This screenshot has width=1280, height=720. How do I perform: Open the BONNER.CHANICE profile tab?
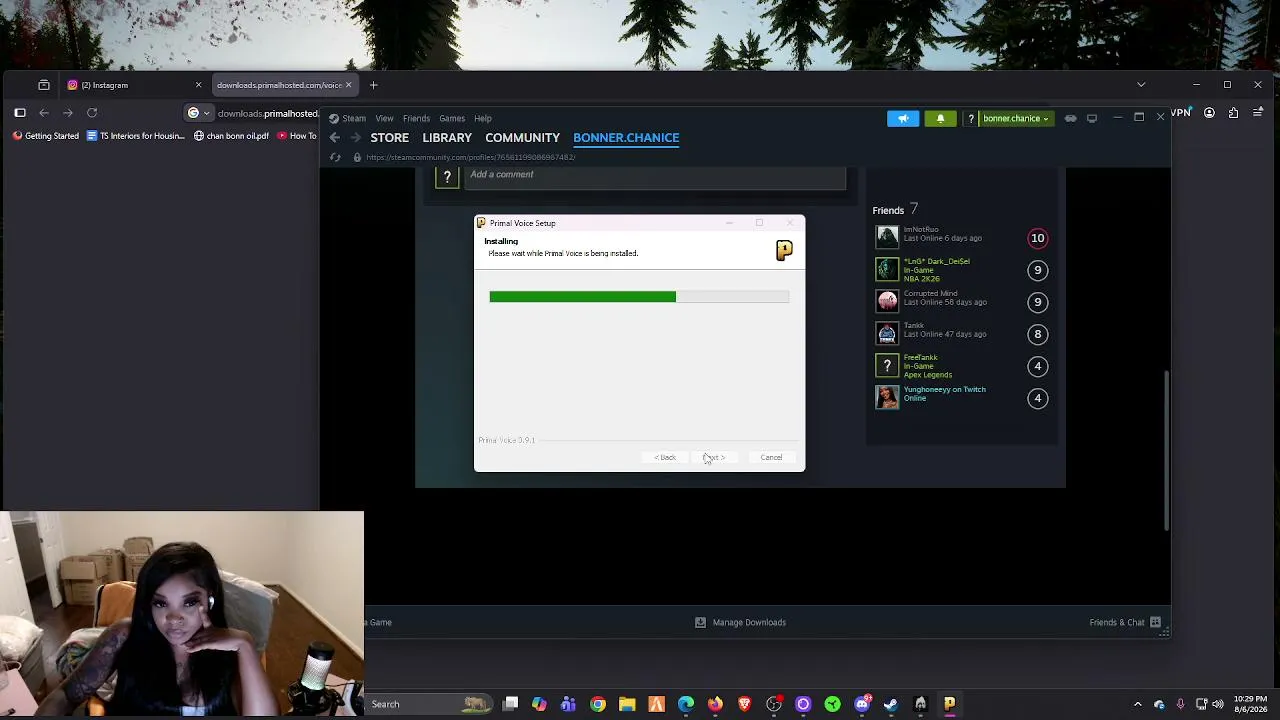[x=626, y=138]
